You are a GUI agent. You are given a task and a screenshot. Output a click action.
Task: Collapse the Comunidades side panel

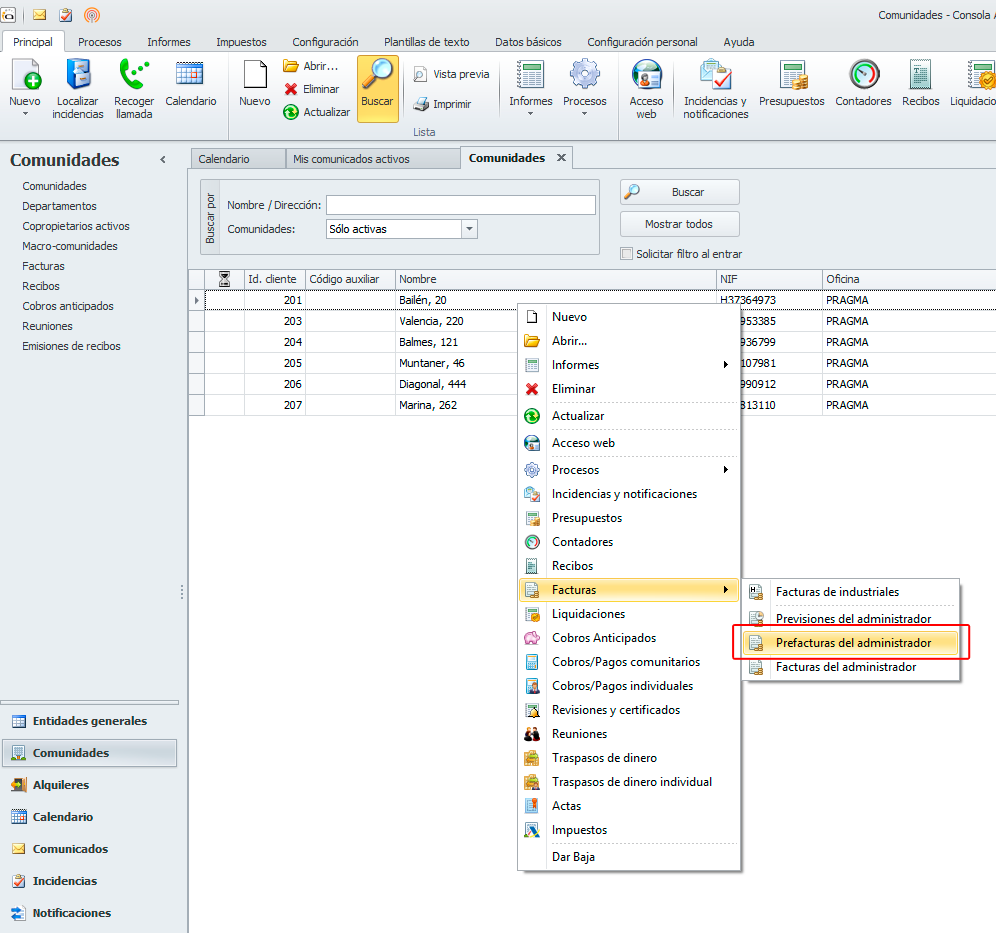coord(163,160)
